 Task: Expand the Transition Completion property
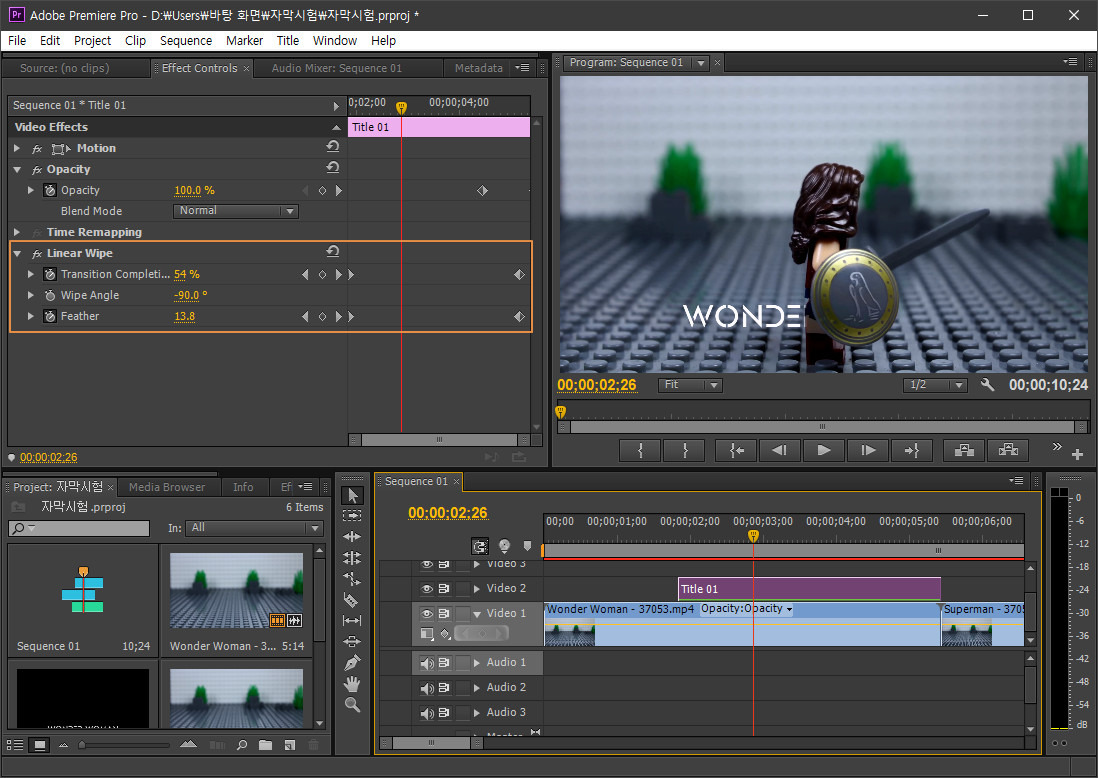pos(30,274)
